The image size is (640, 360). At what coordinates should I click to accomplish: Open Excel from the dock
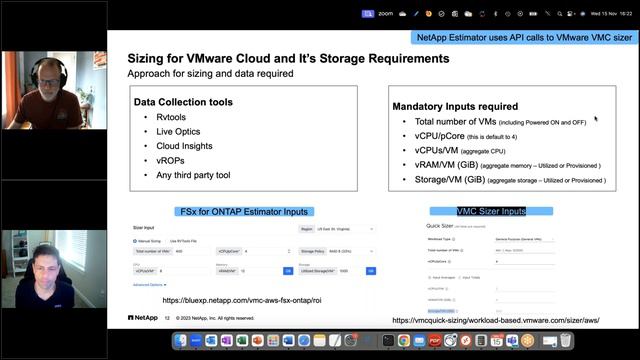tap(242, 341)
